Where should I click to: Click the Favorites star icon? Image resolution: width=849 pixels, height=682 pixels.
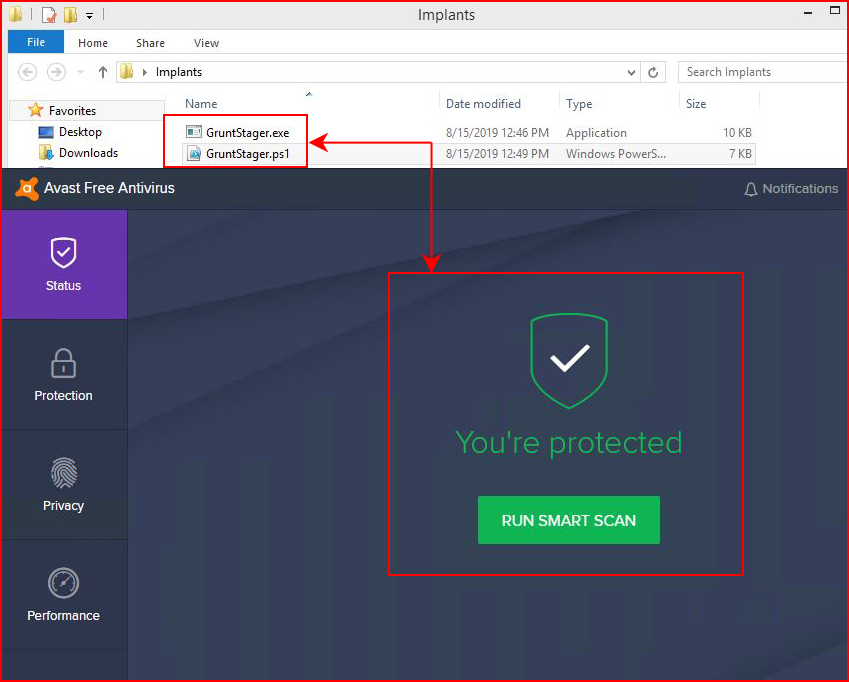[x=36, y=110]
